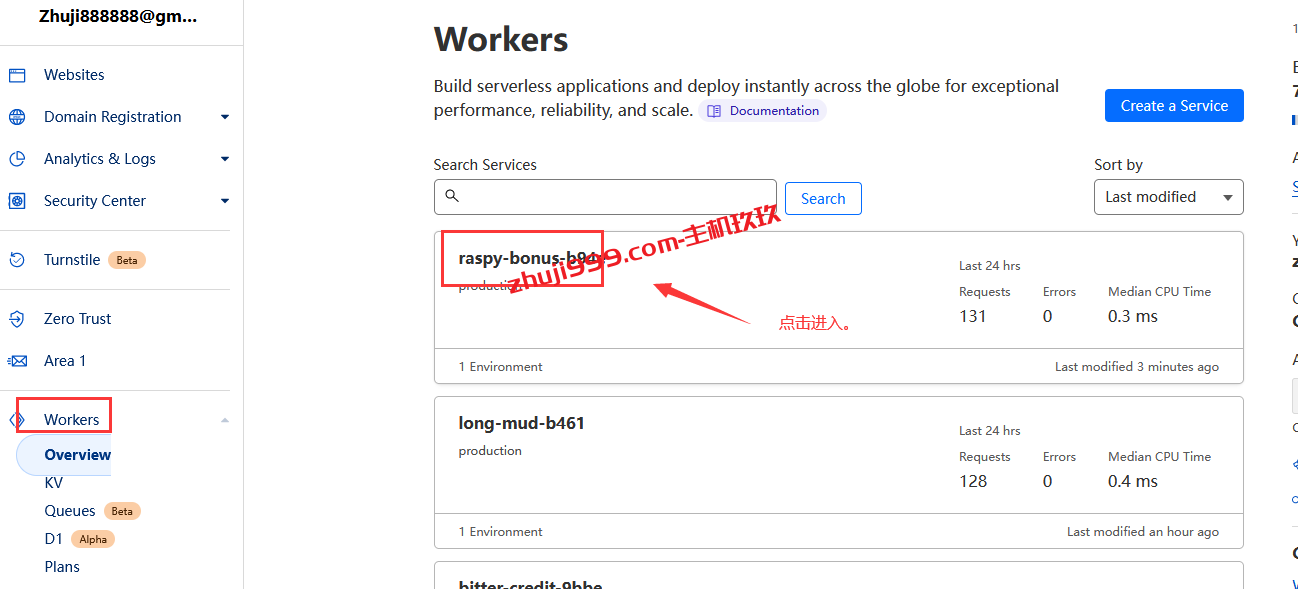Open the Documentation link
The height and width of the screenshot is (589, 1298).
pyautogui.click(x=763, y=111)
